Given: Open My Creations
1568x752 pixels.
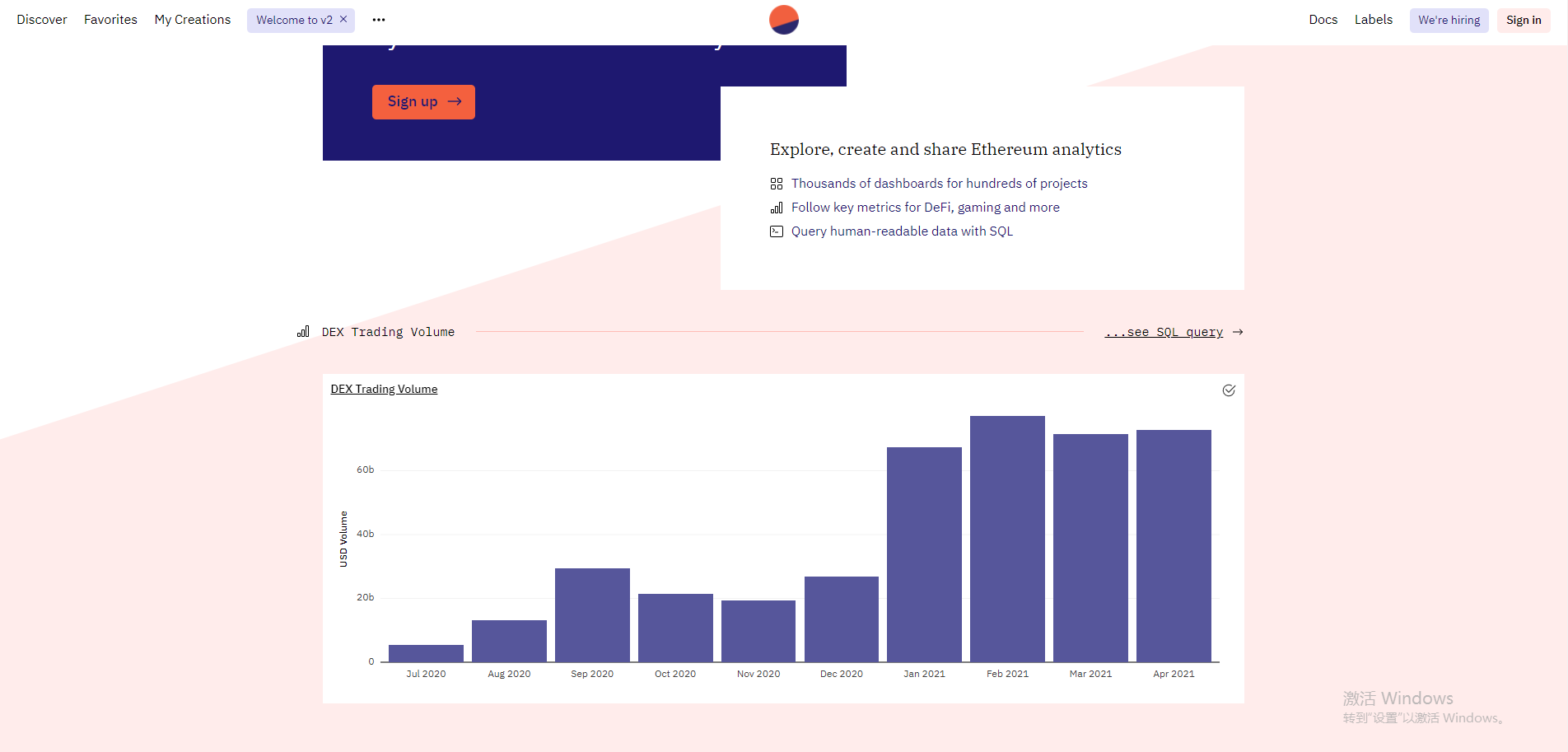Looking at the screenshot, I should (193, 20).
